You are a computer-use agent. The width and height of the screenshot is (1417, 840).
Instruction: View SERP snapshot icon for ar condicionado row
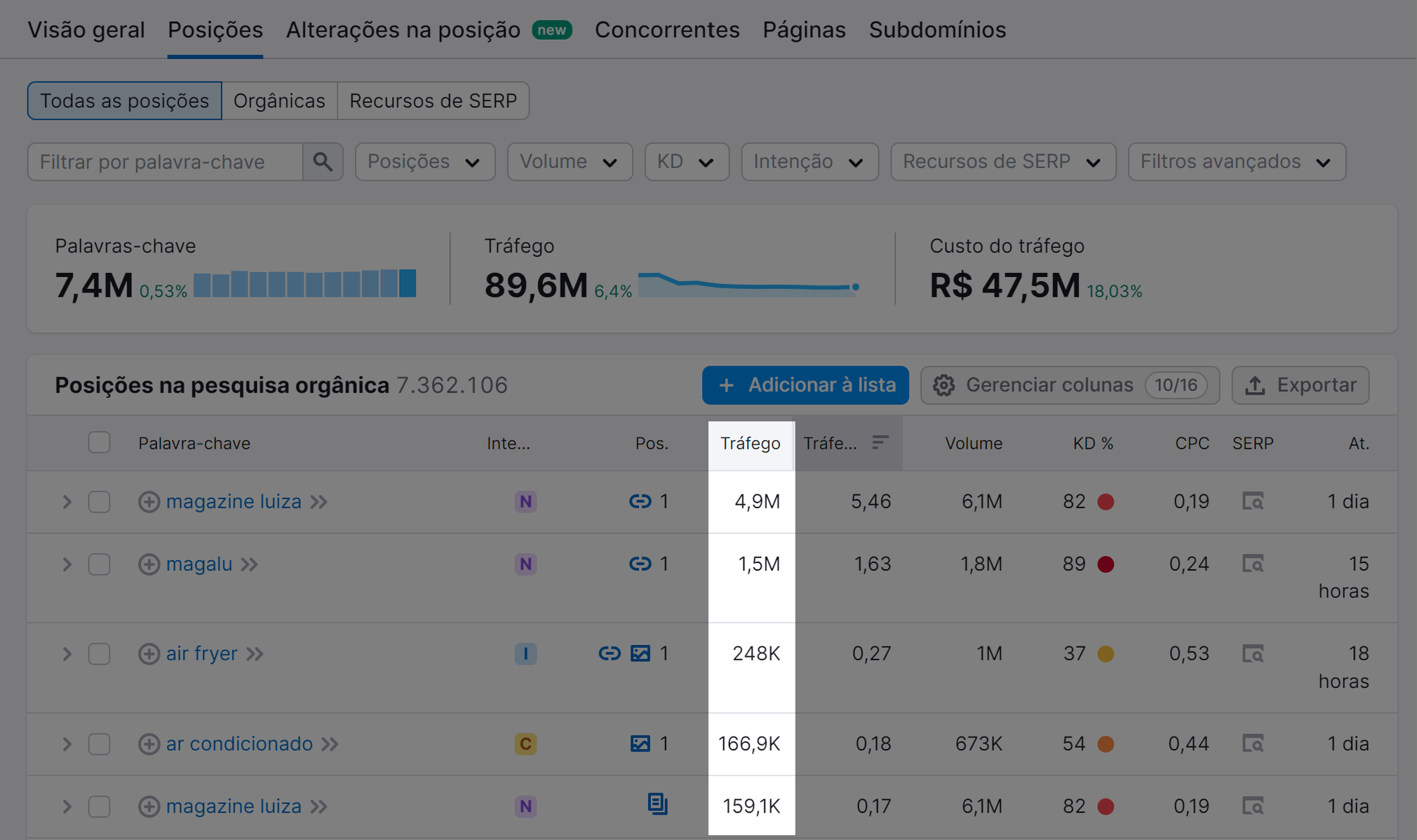pyautogui.click(x=1253, y=743)
